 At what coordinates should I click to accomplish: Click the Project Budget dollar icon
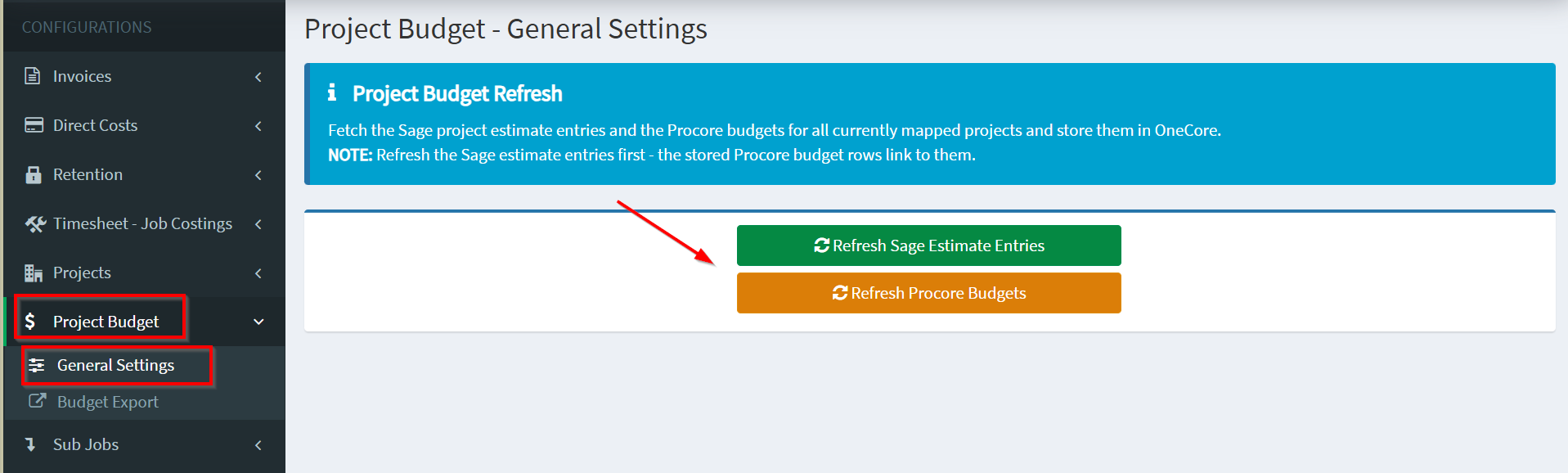[30, 322]
